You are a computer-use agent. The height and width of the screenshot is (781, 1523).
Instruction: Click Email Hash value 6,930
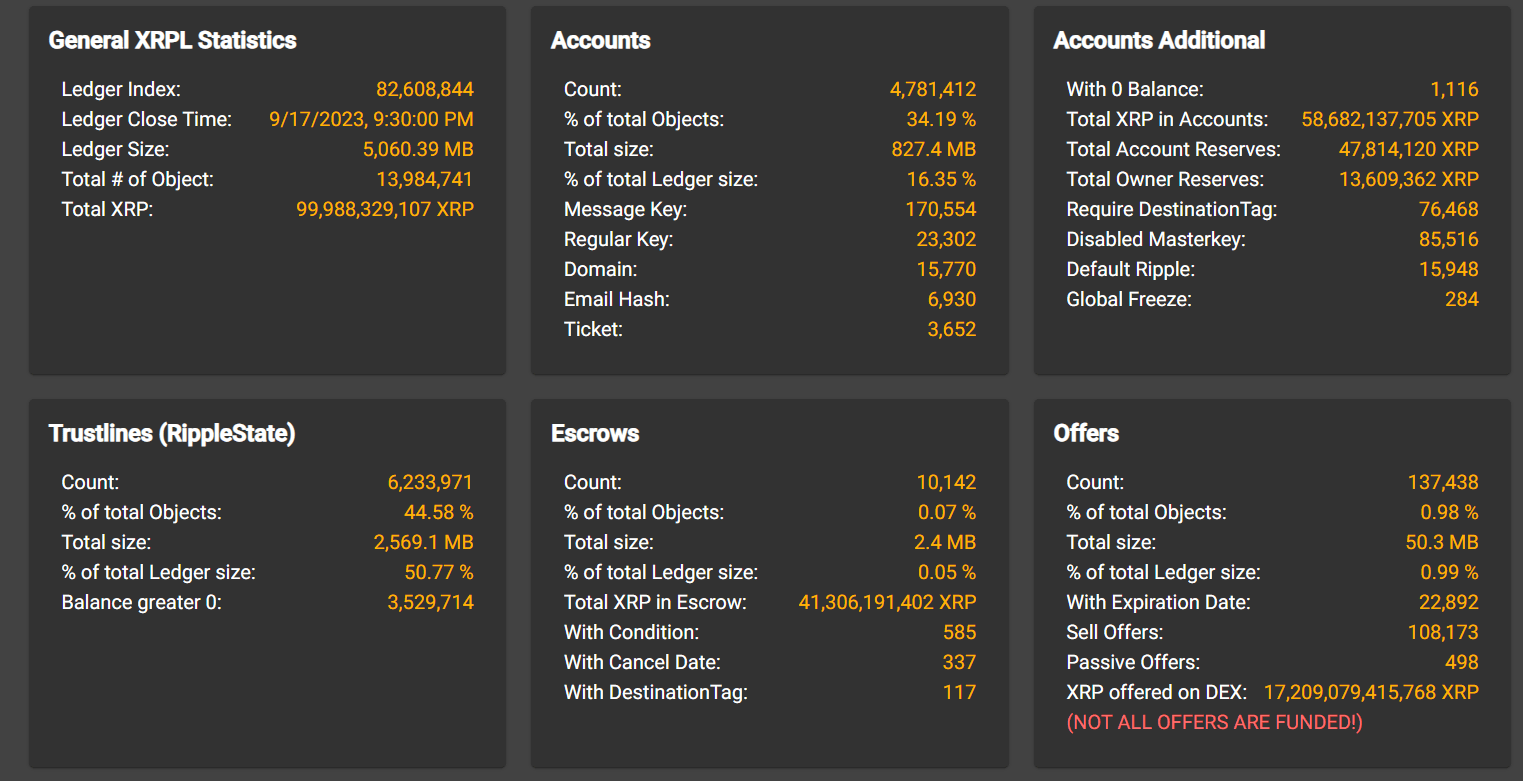tap(952, 299)
